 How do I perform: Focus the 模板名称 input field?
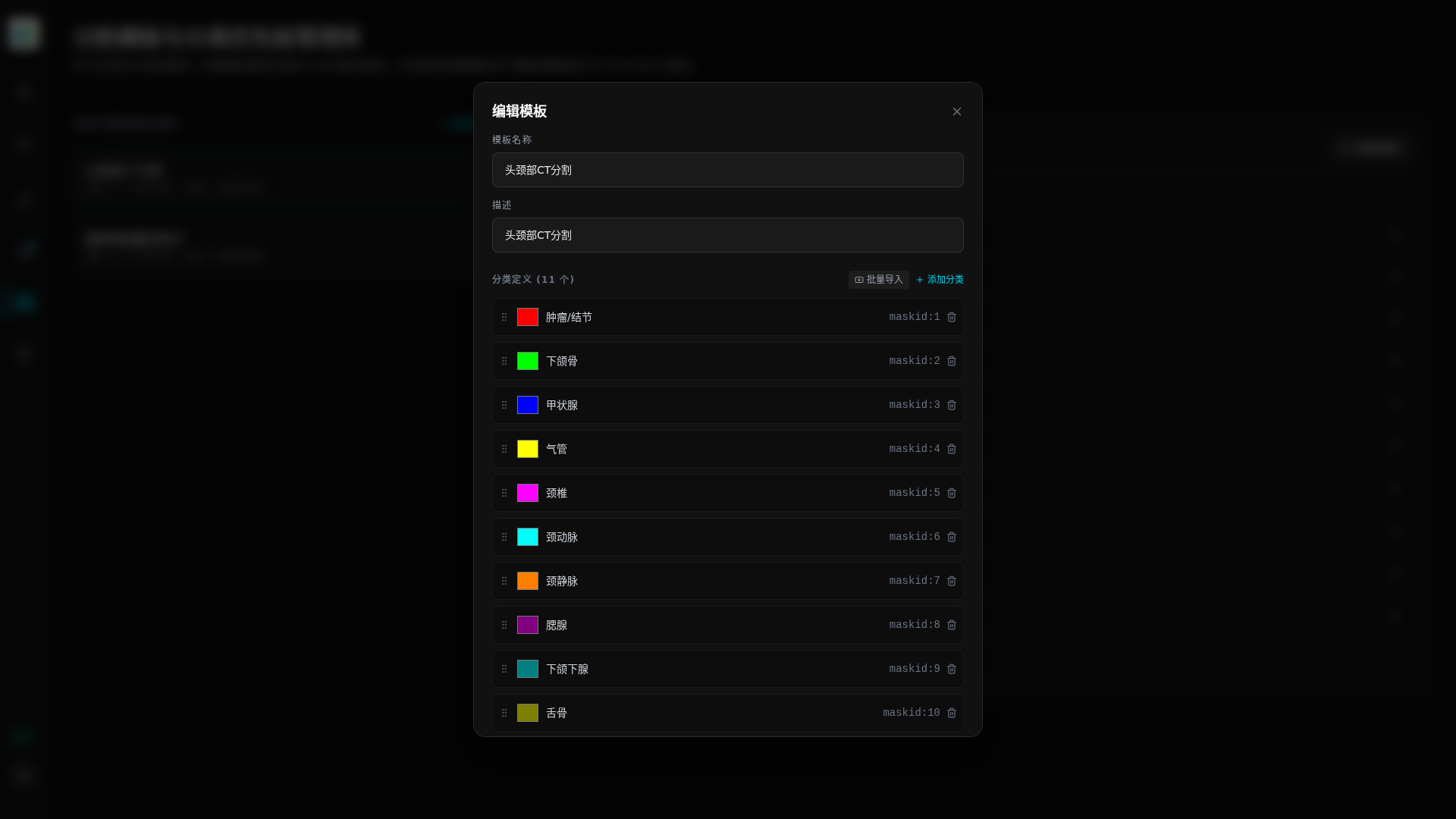coord(728,170)
